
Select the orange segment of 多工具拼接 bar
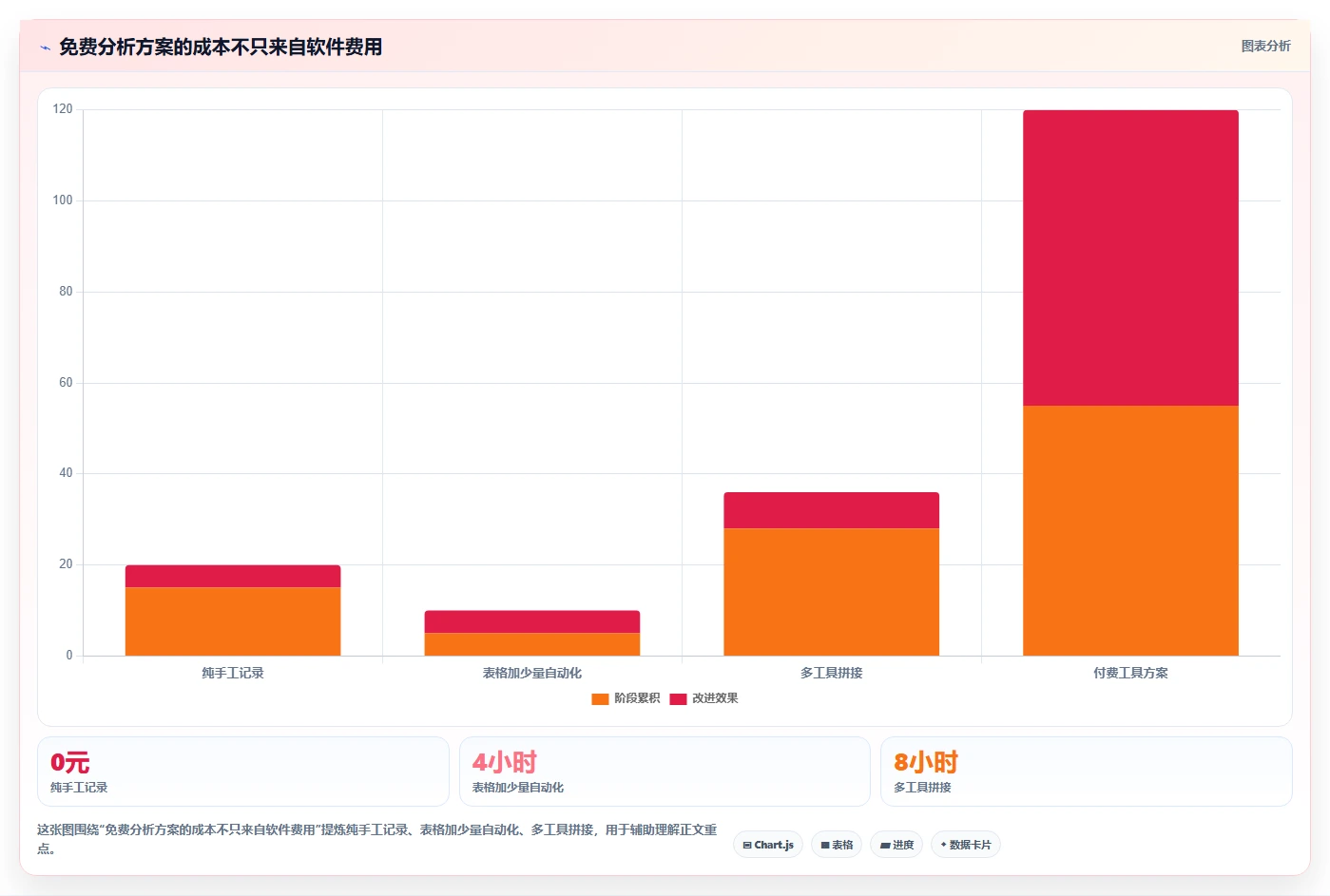coord(831,592)
